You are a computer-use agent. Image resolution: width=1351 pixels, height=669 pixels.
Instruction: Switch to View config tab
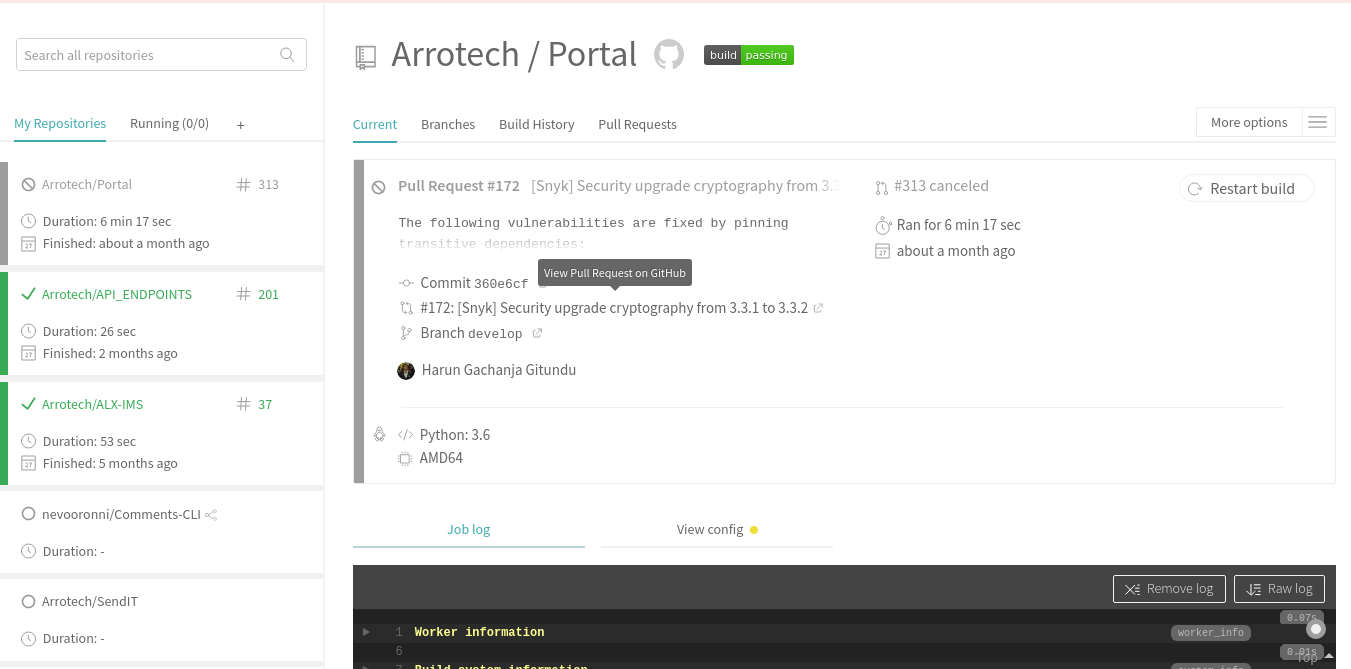[x=717, y=529]
